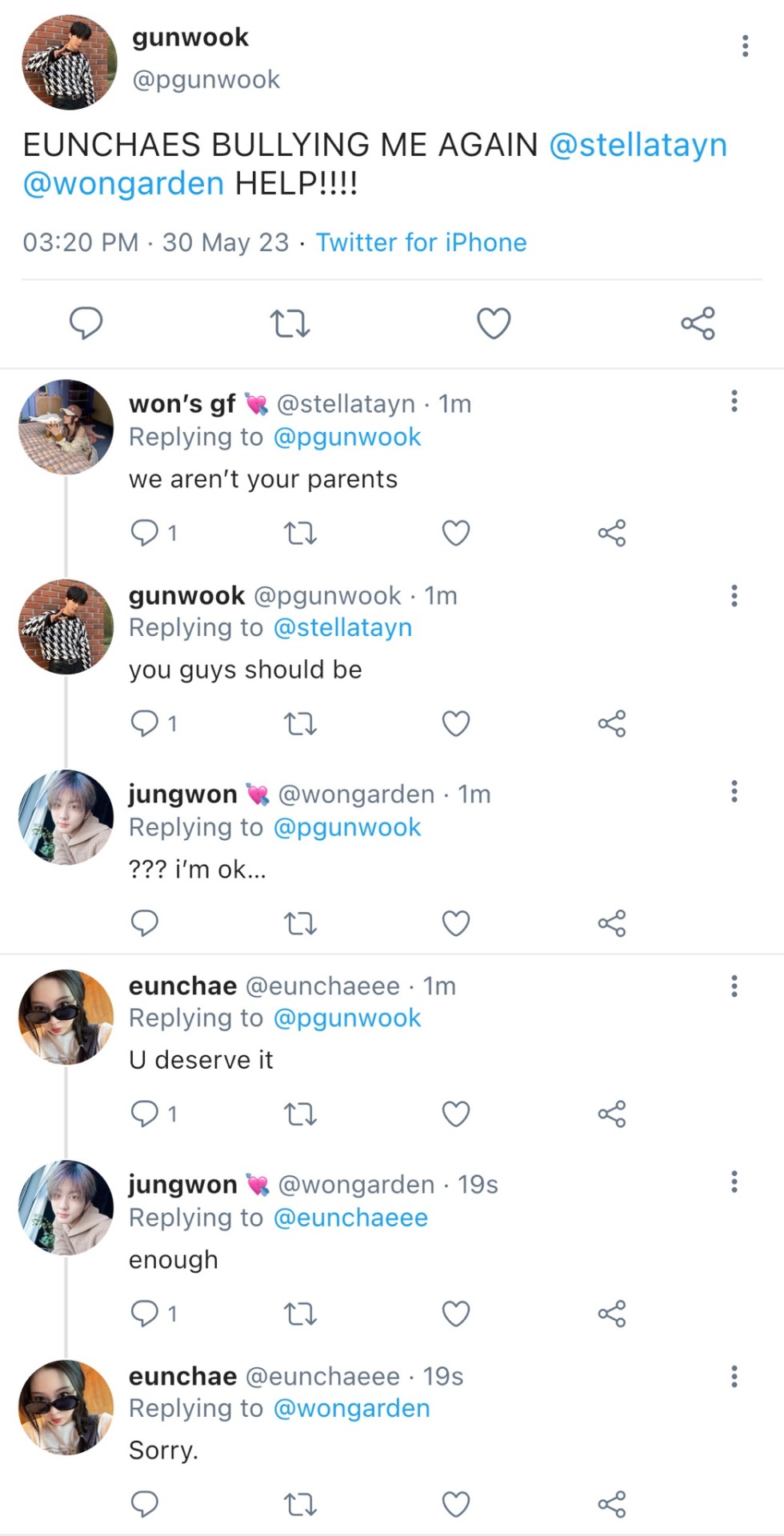Open @eunchaeee link in jungwon's "enough" reply
The image size is (784, 1536).
coord(350,1218)
